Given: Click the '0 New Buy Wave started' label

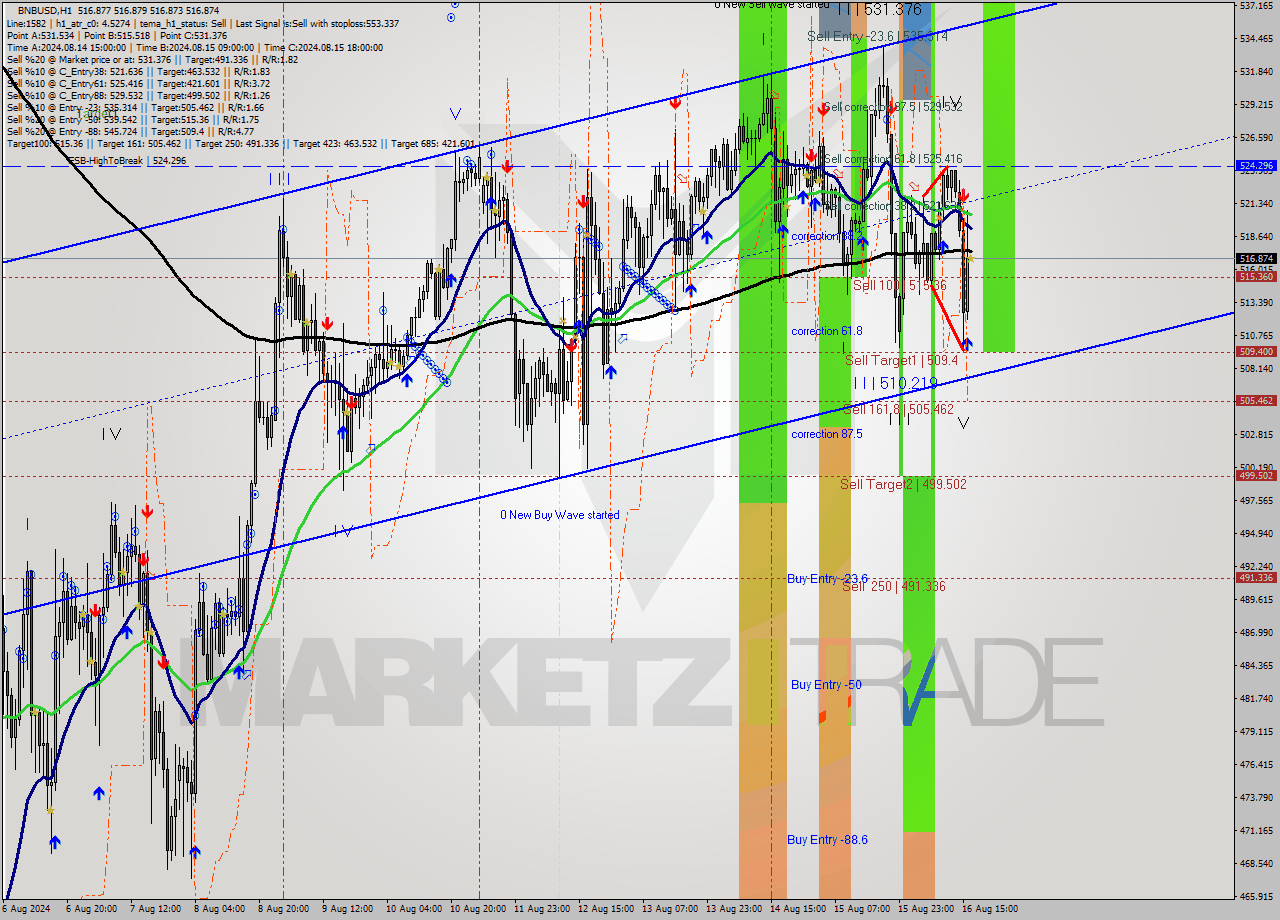Looking at the screenshot, I should coord(560,515).
